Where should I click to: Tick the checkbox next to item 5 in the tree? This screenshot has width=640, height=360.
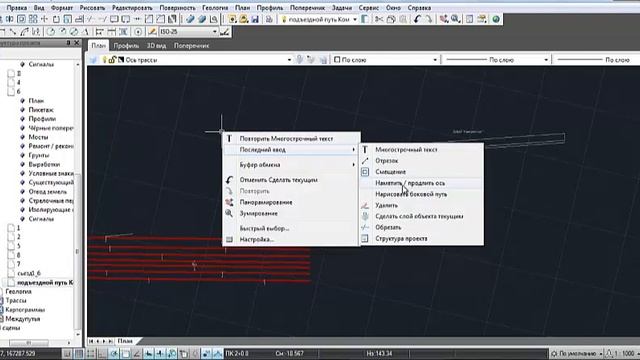11,246
